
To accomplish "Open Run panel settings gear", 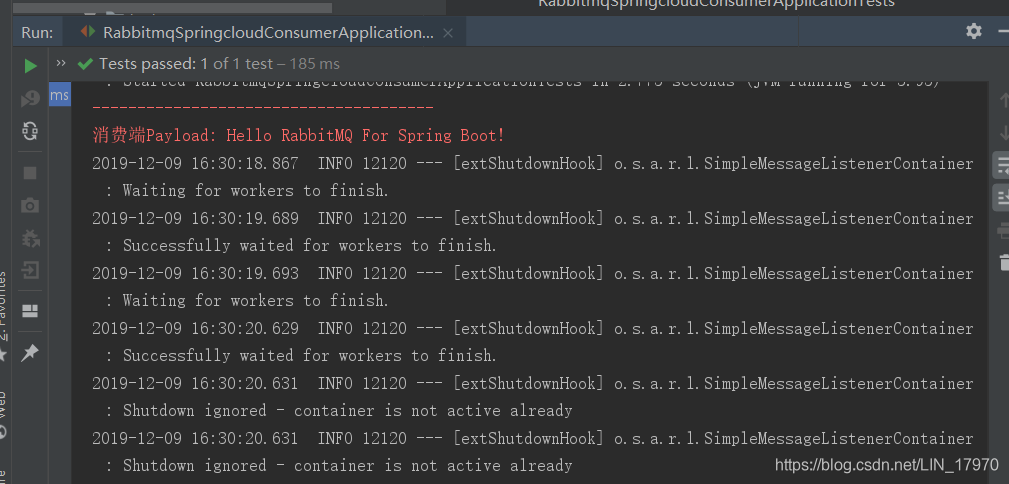I will [974, 31].
